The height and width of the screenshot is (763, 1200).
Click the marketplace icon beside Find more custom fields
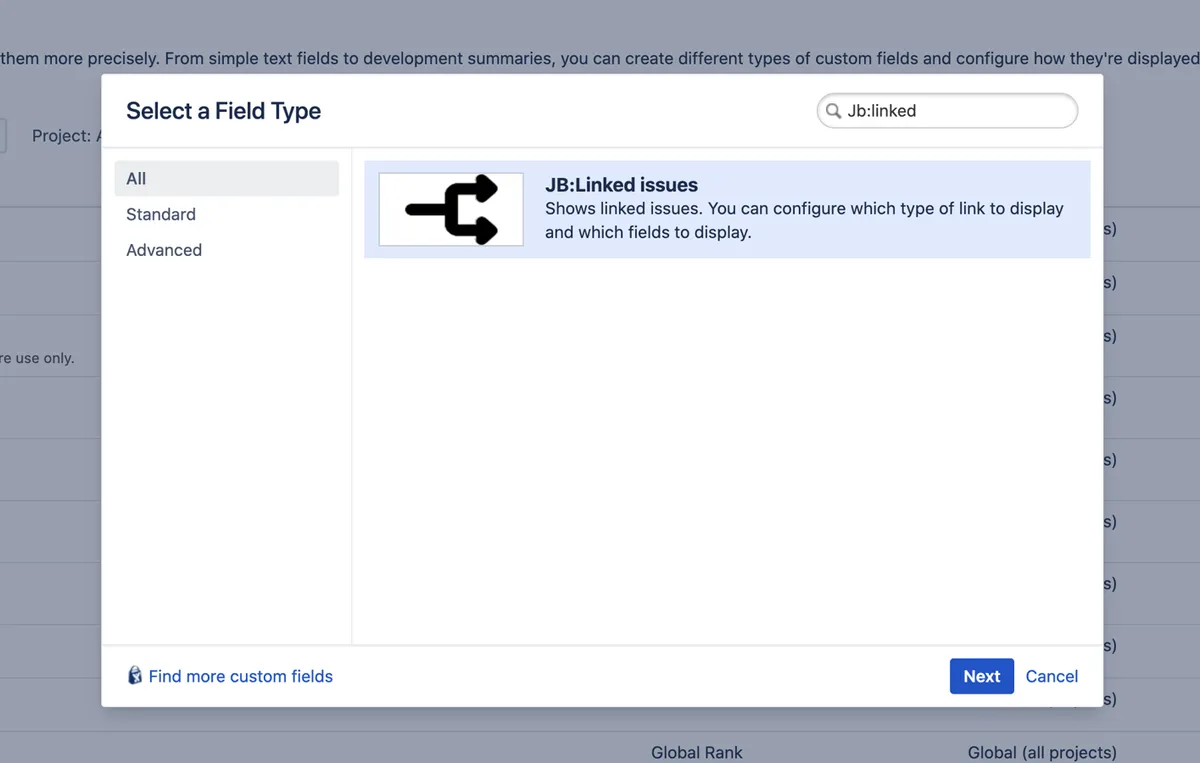[135, 676]
